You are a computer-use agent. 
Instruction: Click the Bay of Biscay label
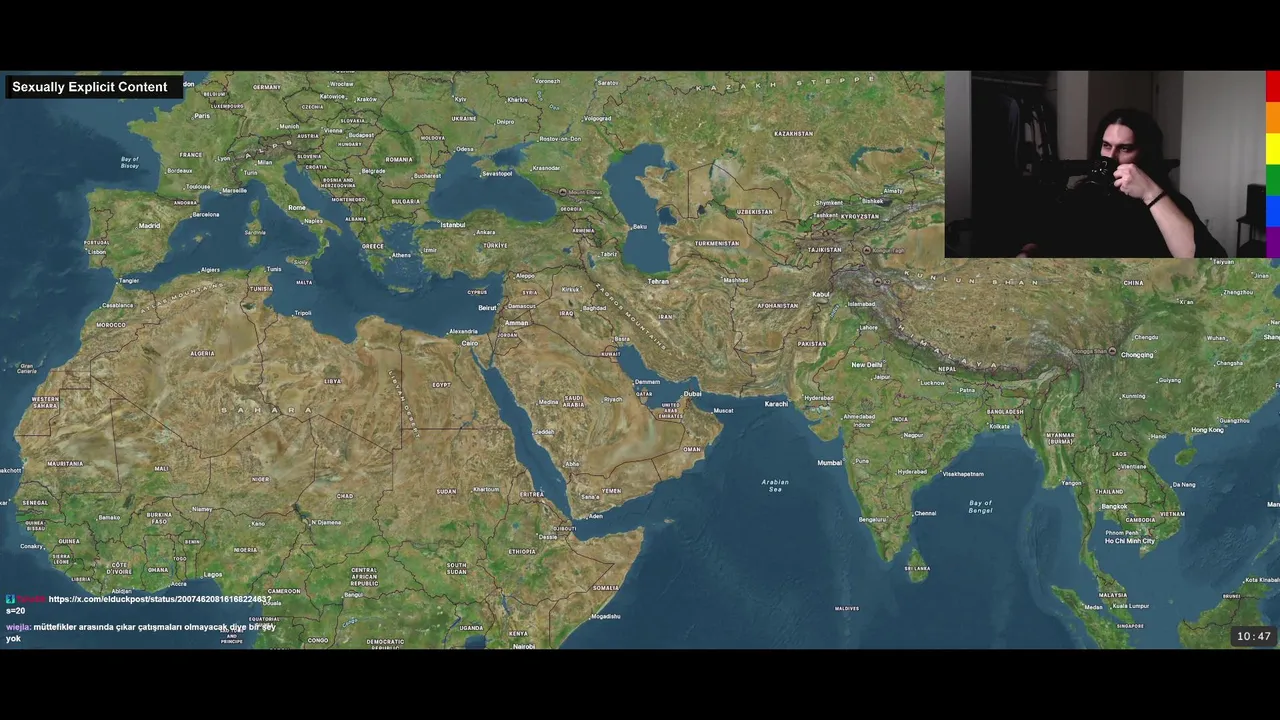tap(130, 162)
